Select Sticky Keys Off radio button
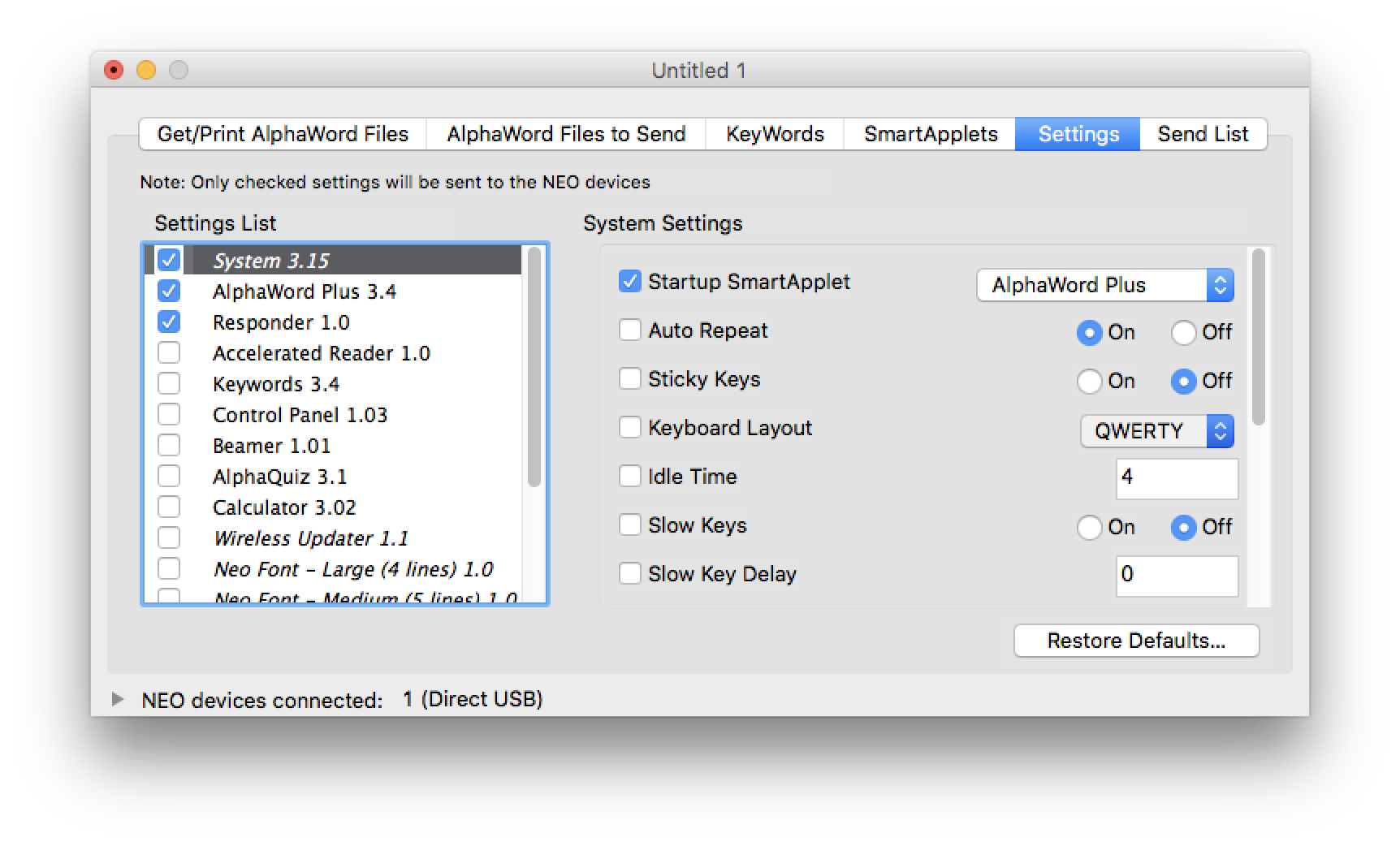This screenshot has width=1400, height=846. 1183,381
